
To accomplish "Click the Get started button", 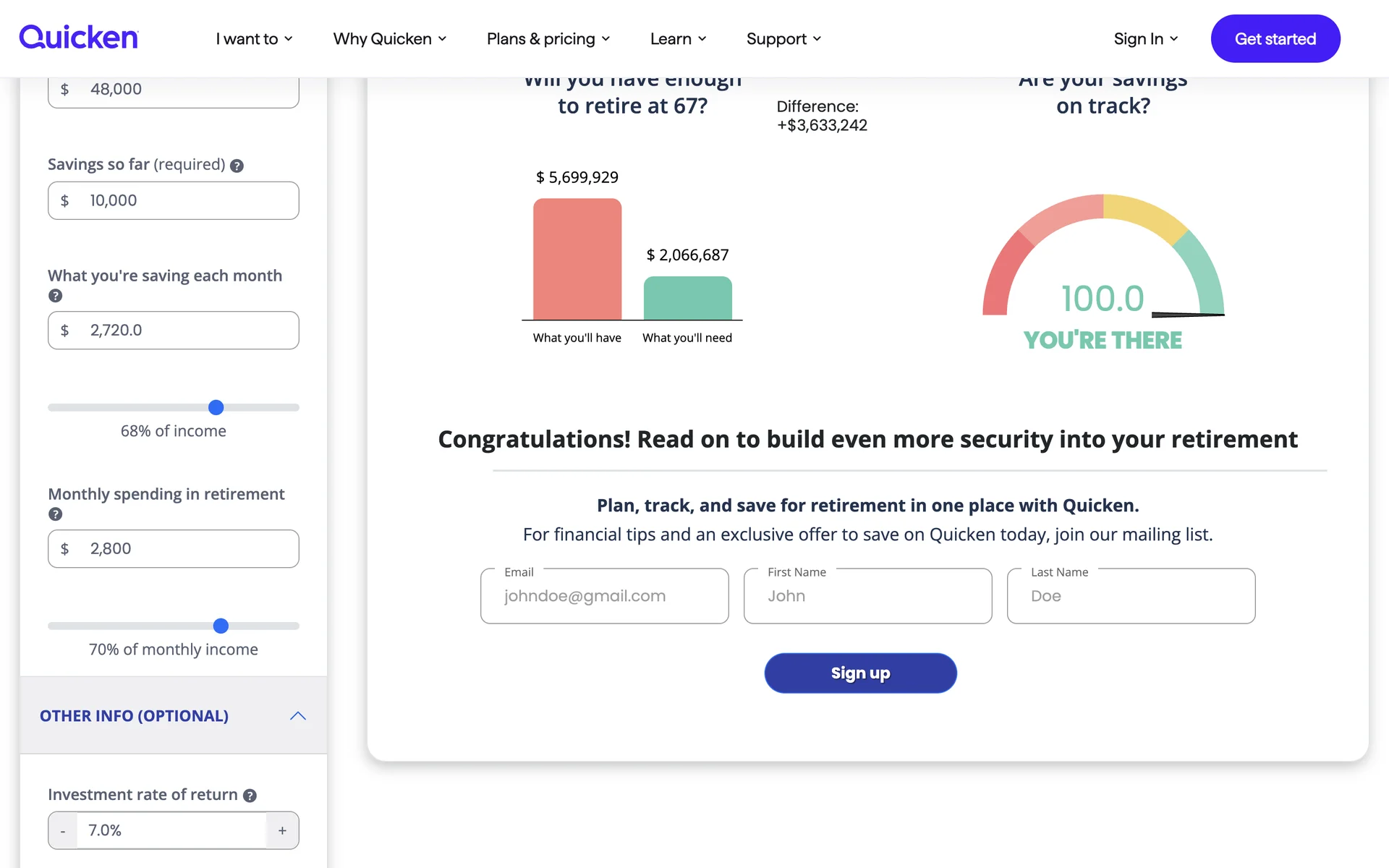I will (1275, 38).
